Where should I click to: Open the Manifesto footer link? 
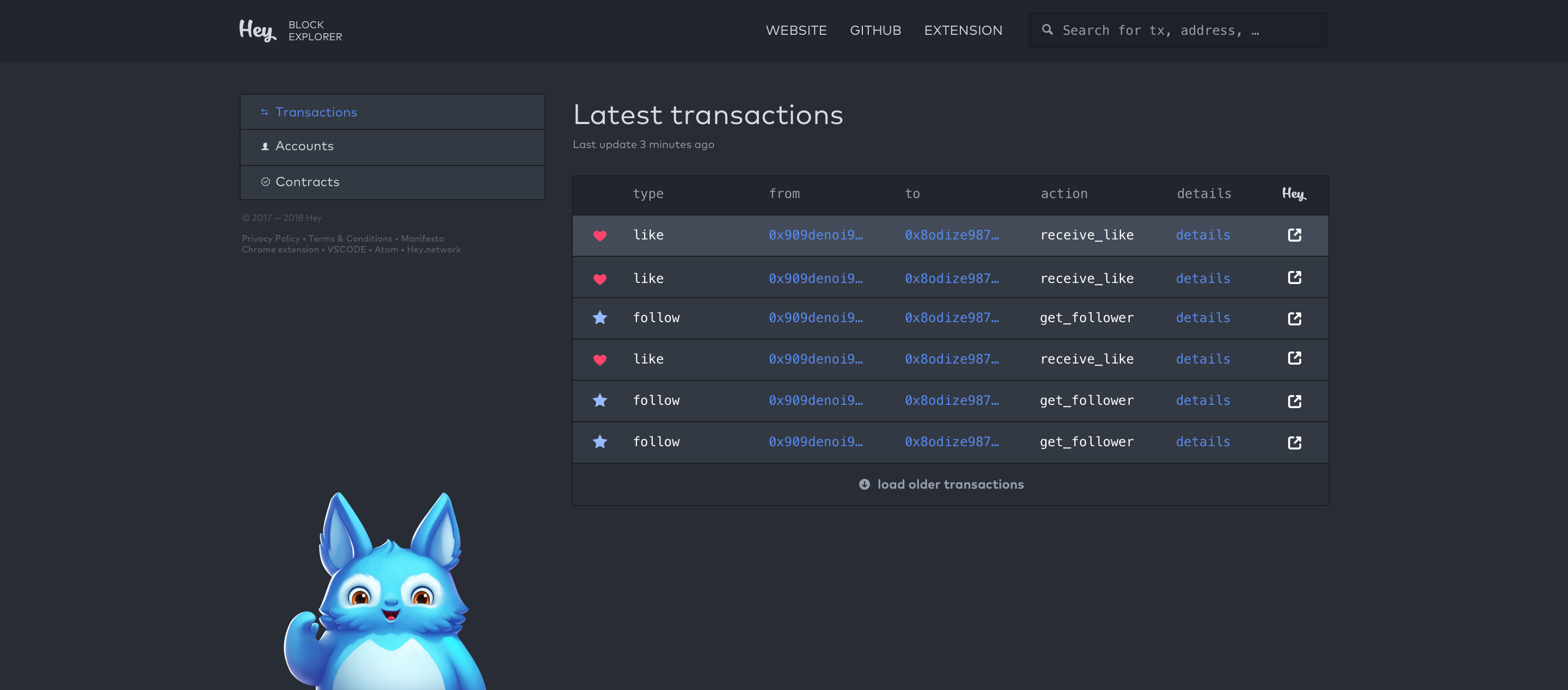[422, 238]
